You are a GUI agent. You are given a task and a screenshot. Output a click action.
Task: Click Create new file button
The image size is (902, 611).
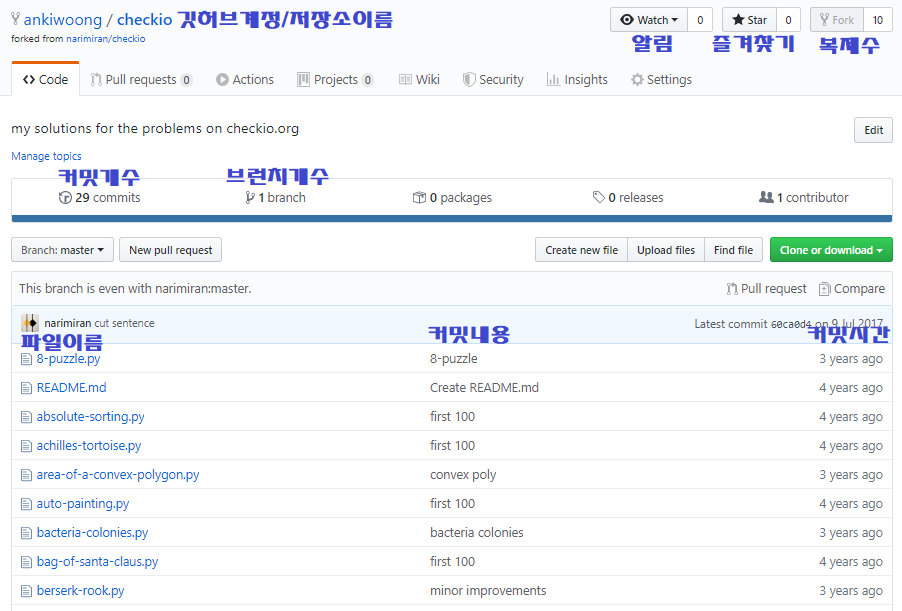coord(581,250)
